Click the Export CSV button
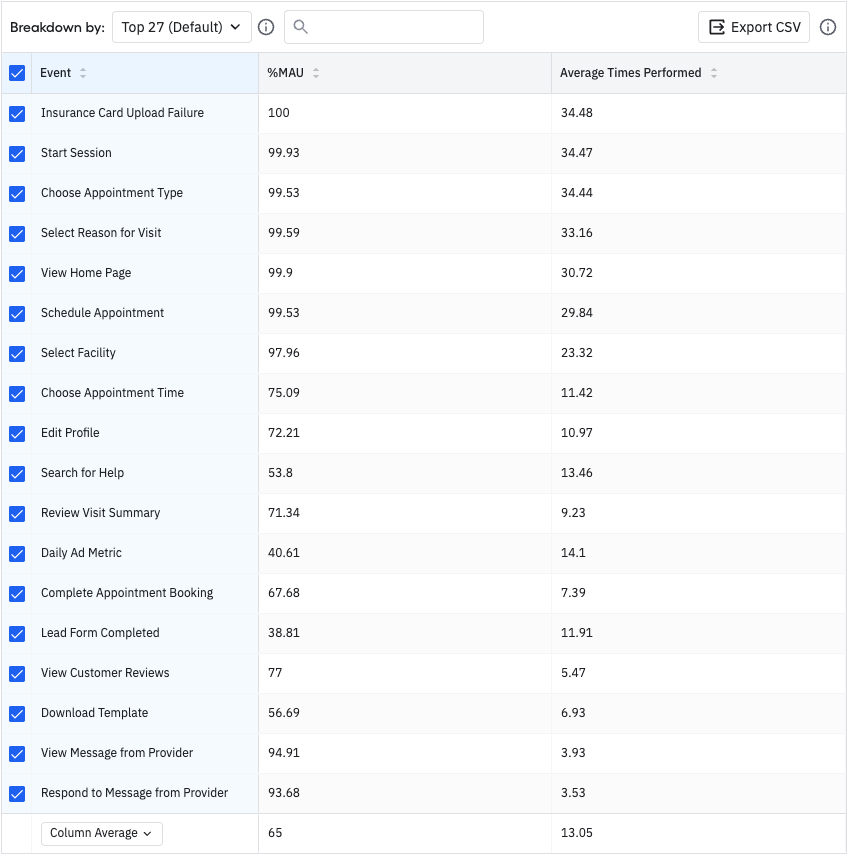The height and width of the screenshot is (854, 847). 754,27
